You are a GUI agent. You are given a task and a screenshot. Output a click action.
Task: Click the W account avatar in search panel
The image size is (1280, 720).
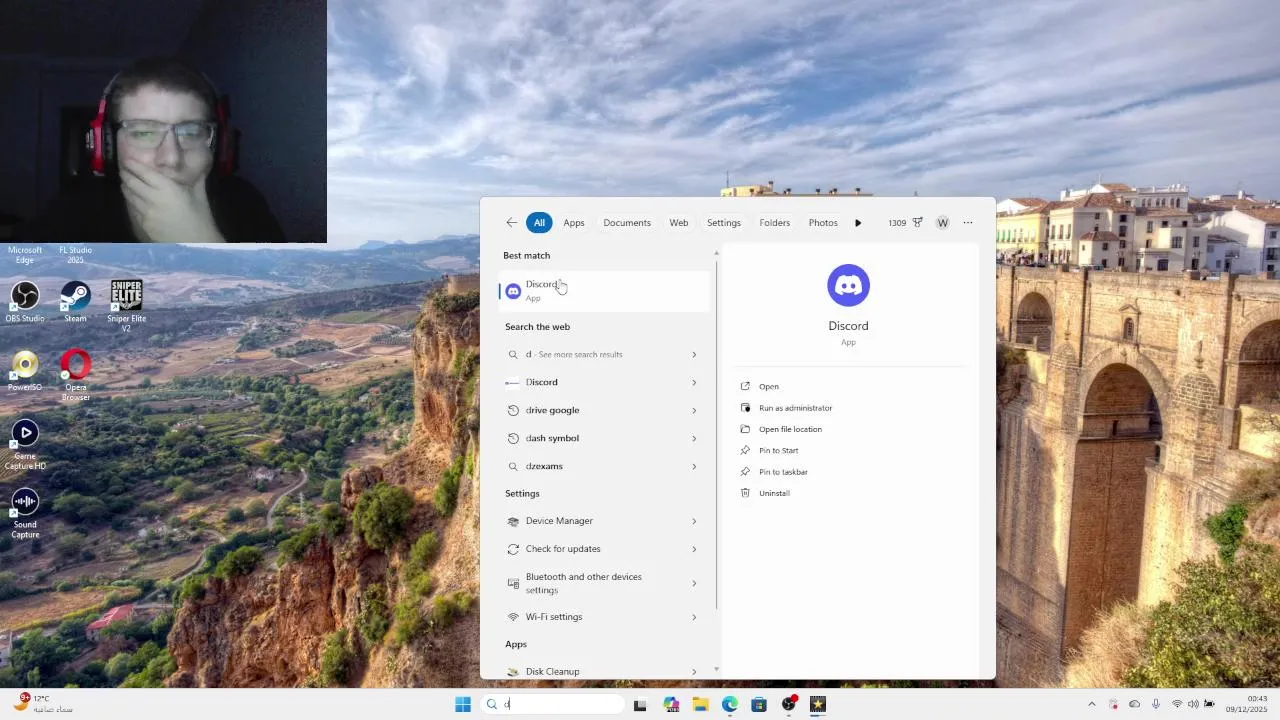(942, 222)
